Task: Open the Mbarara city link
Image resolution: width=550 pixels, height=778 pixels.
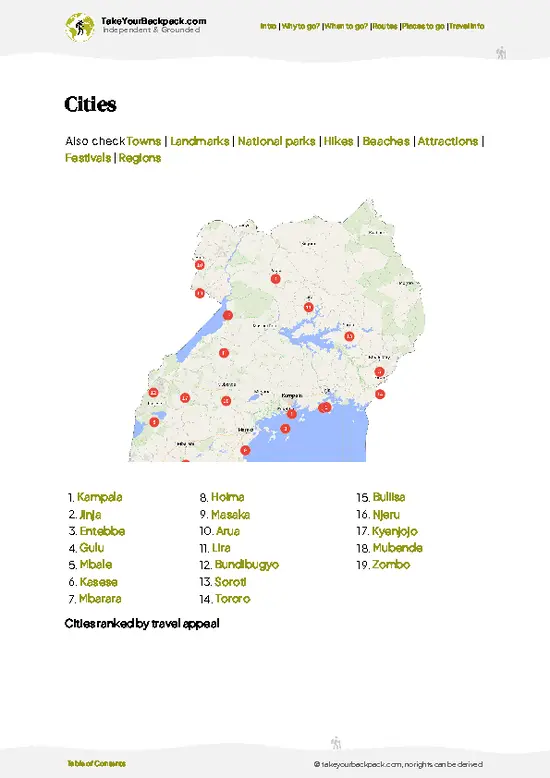Action: 100,599
